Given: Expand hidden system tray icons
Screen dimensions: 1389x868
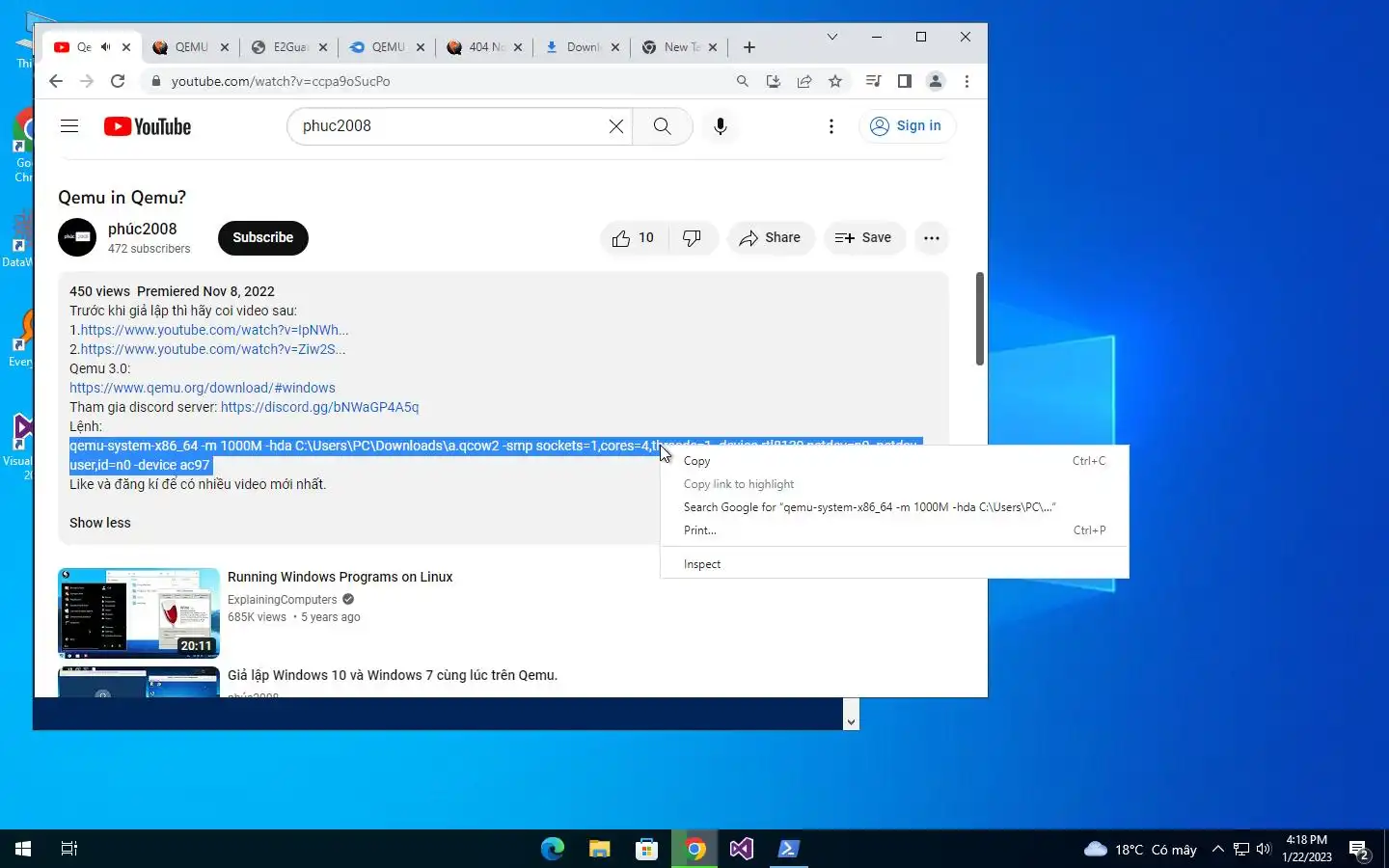Looking at the screenshot, I should click(x=1217, y=849).
